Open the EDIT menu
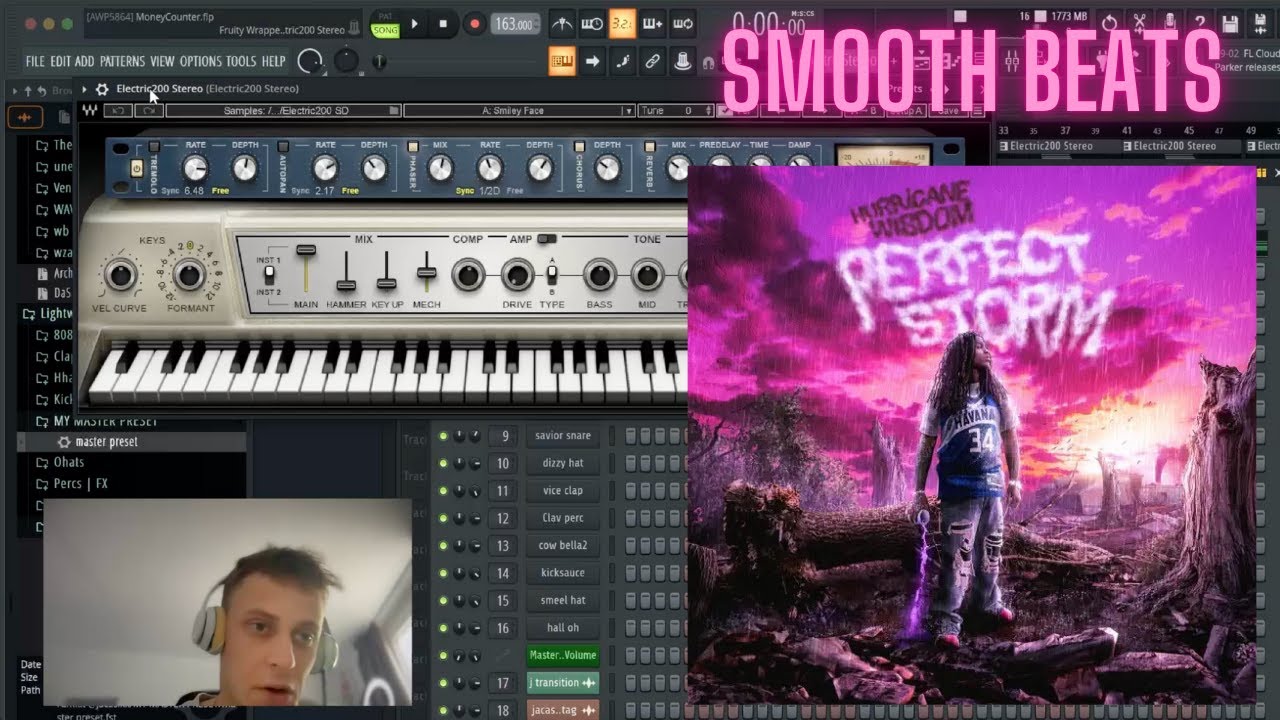This screenshot has height=720, width=1280. pos(61,62)
